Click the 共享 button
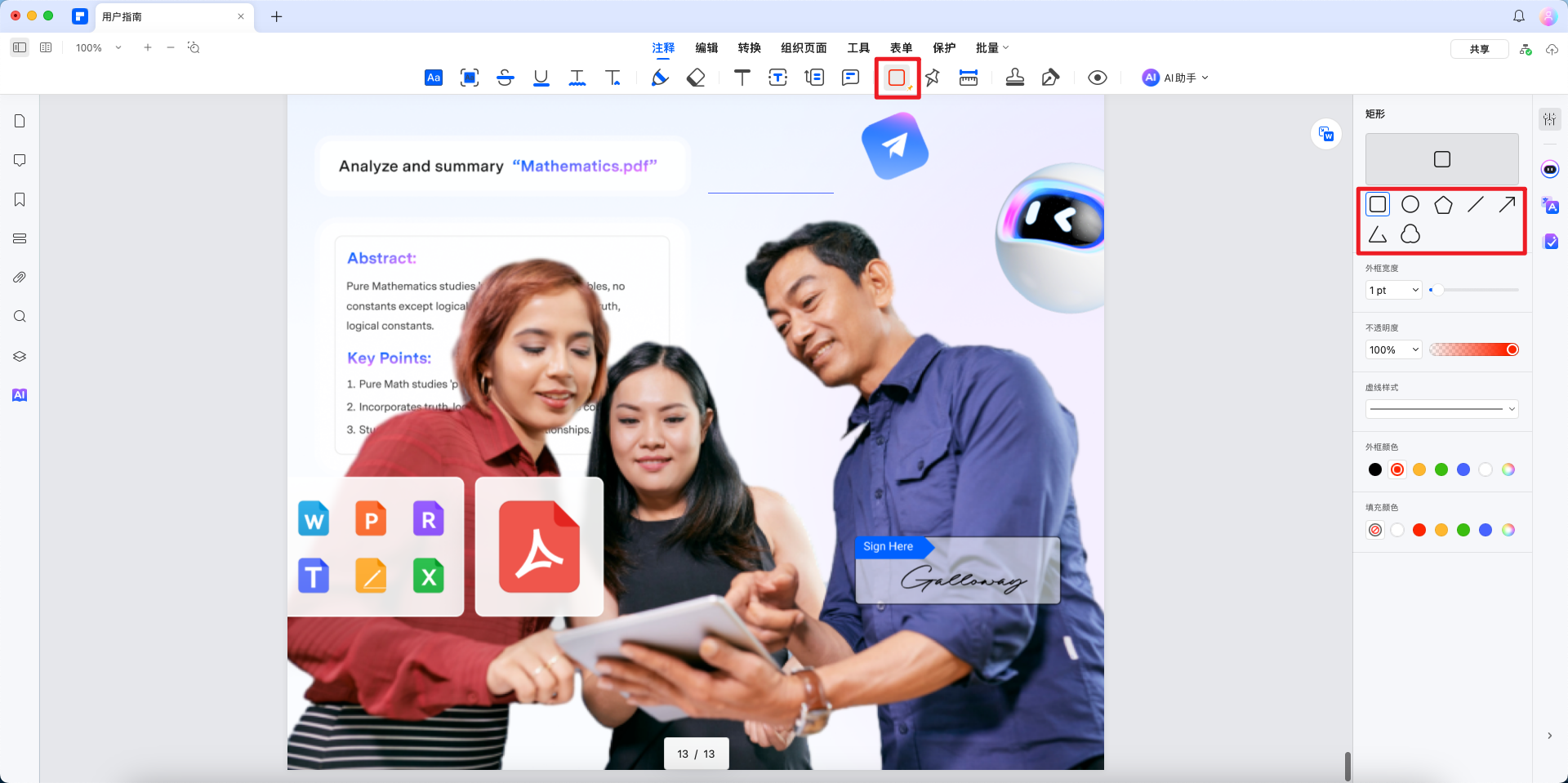 1479,49
